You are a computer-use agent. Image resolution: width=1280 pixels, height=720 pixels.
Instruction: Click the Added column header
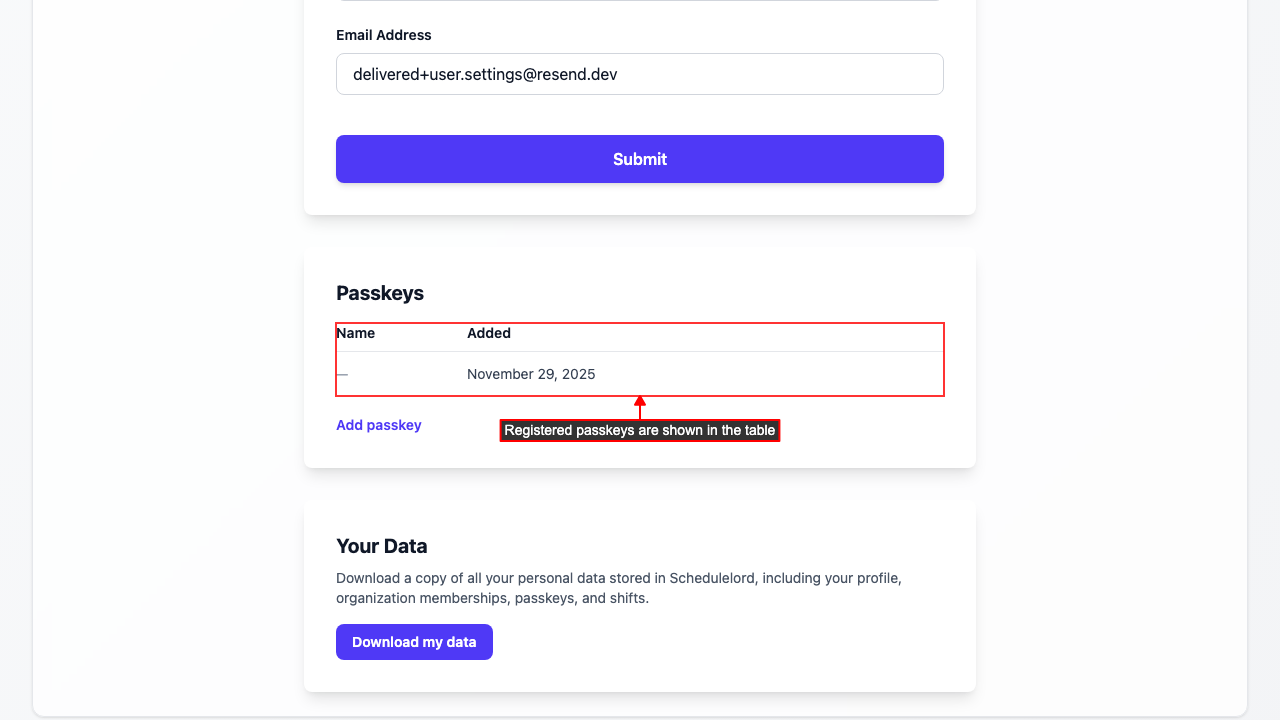coord(489,333)
